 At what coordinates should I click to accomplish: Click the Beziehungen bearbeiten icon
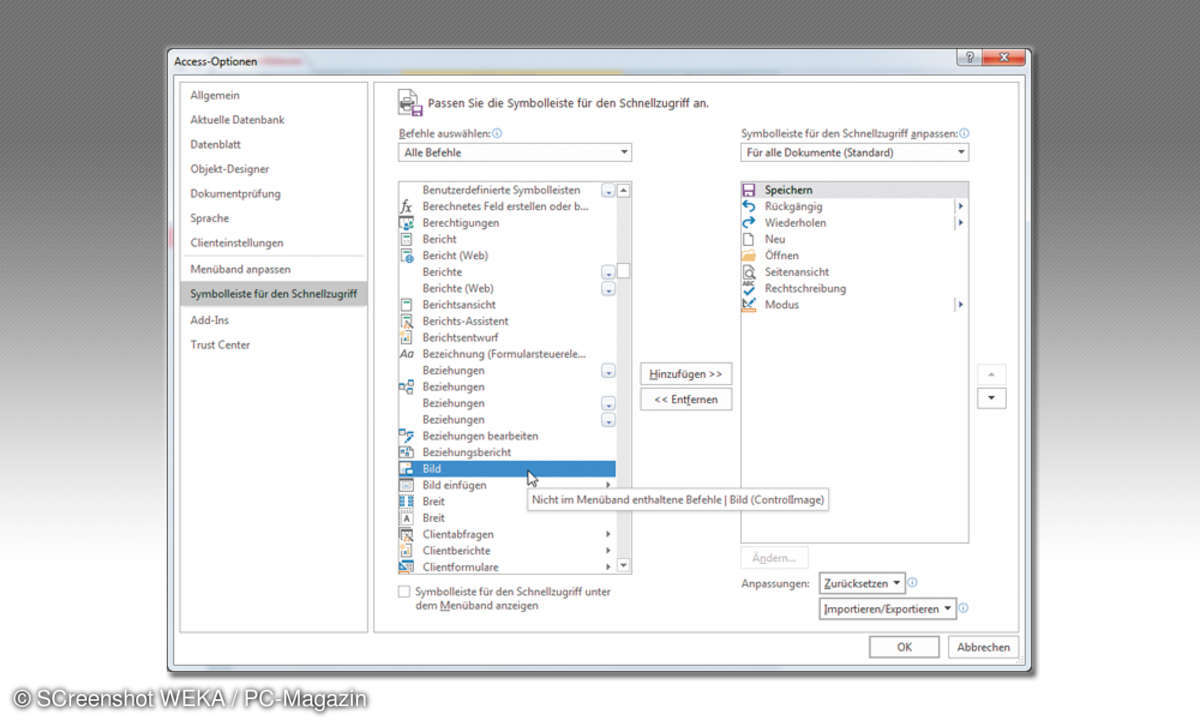[406, 436]
